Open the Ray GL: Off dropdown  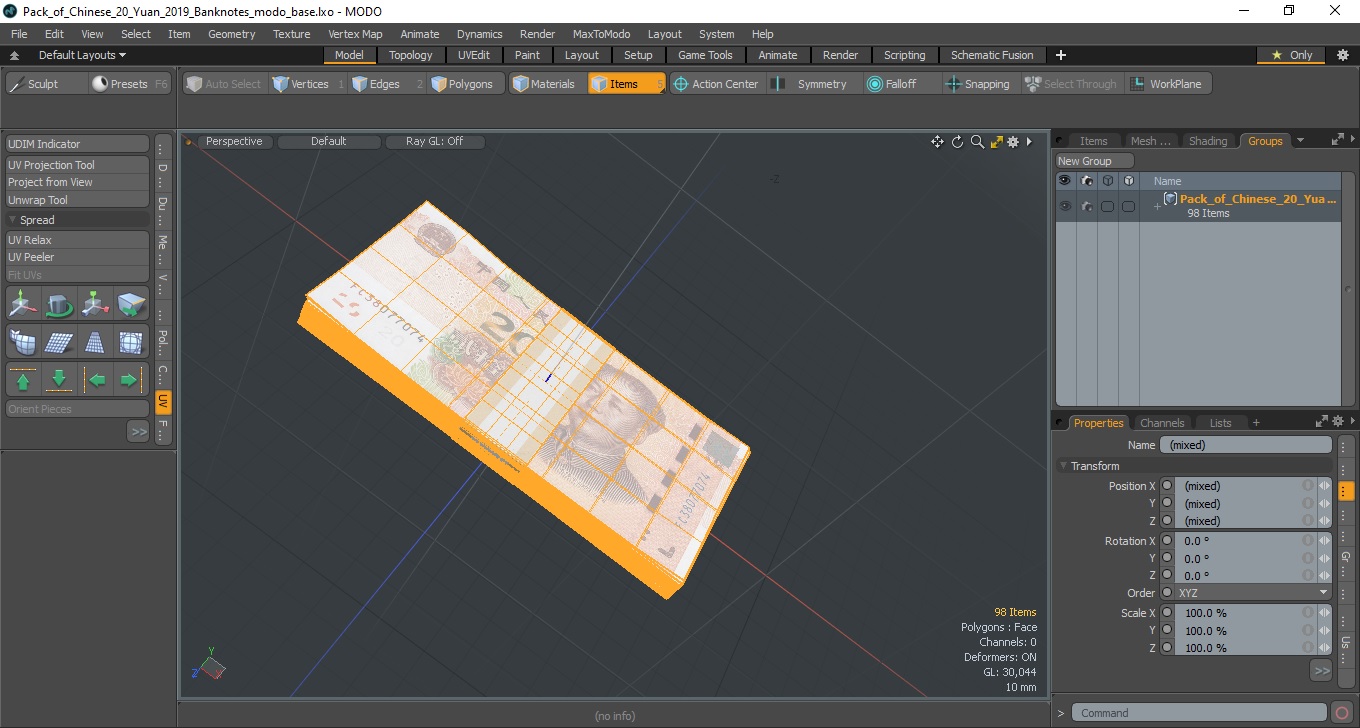coord(434,142)
